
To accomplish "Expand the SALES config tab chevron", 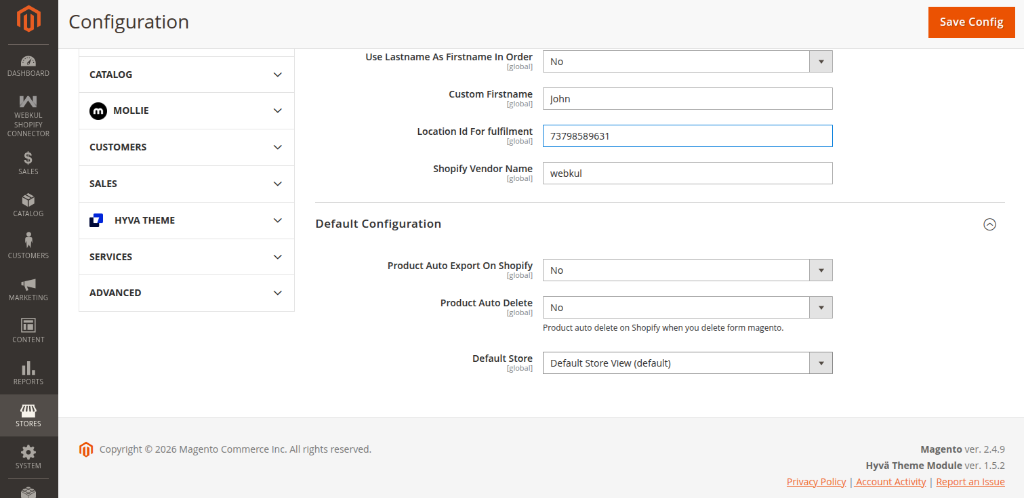I will point(278,184).
